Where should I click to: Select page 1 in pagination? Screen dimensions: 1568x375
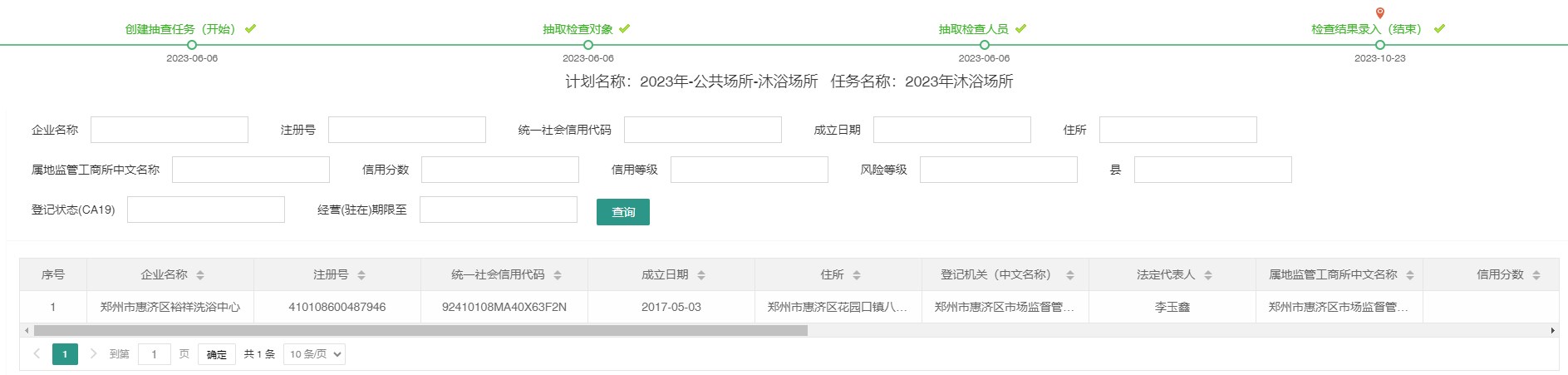tap(65, 354)
